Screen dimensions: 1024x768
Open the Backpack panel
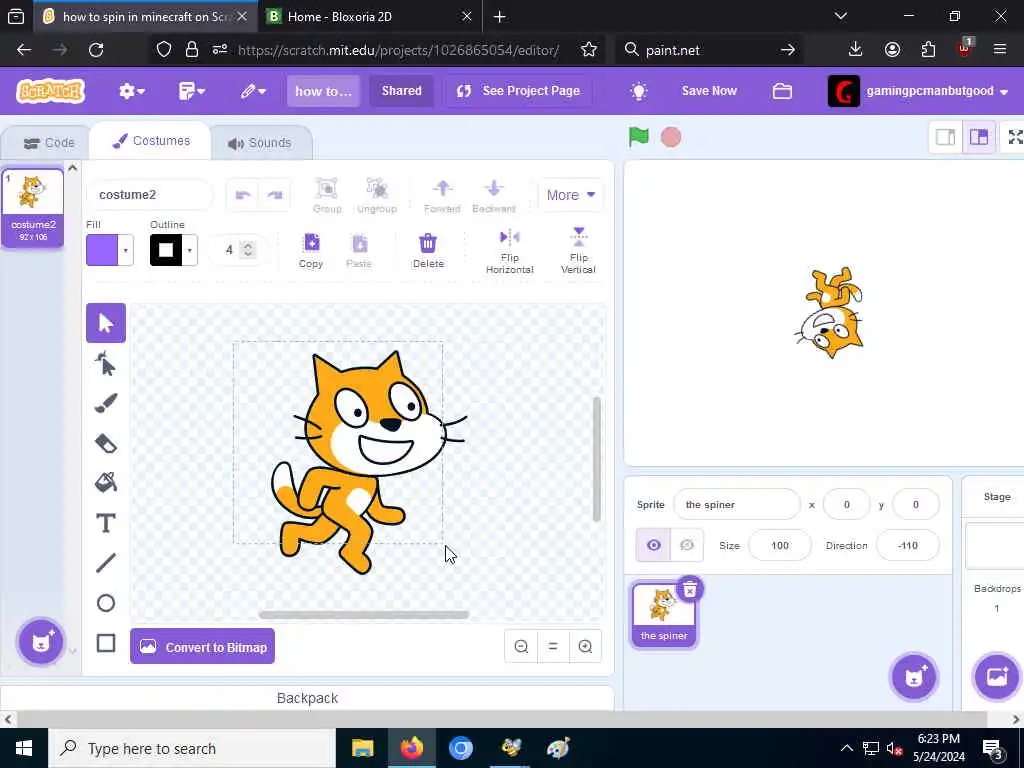point(307,698)
